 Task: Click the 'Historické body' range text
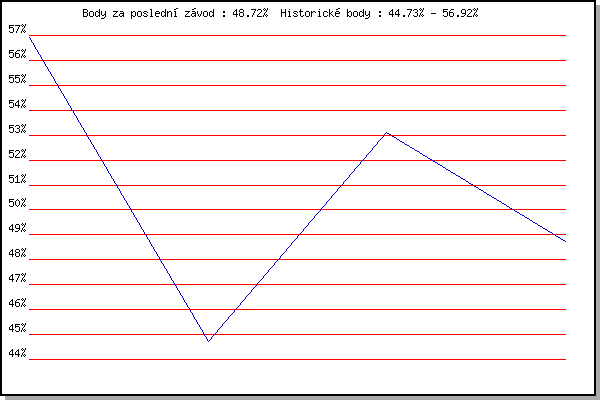click(379, 13)
